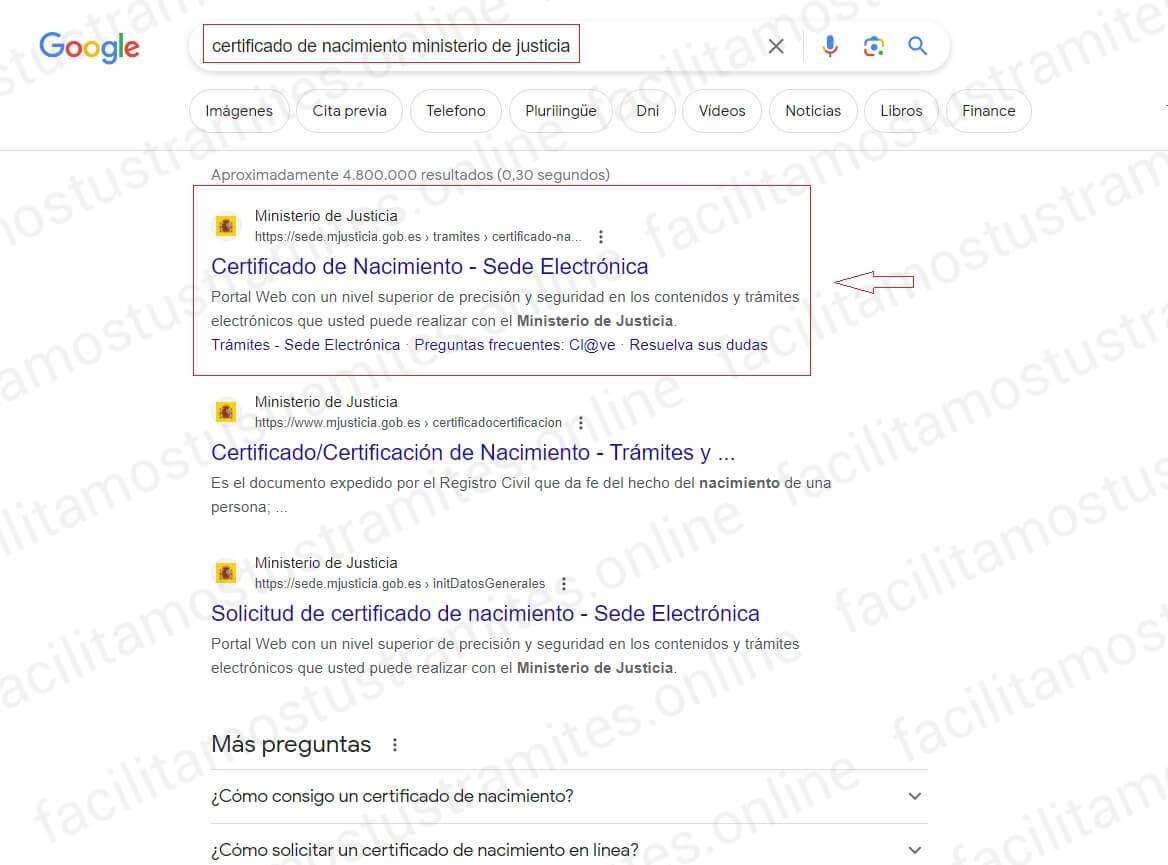Open Google Lens image search
This screenshot has width=1168, height=865.
874,44
